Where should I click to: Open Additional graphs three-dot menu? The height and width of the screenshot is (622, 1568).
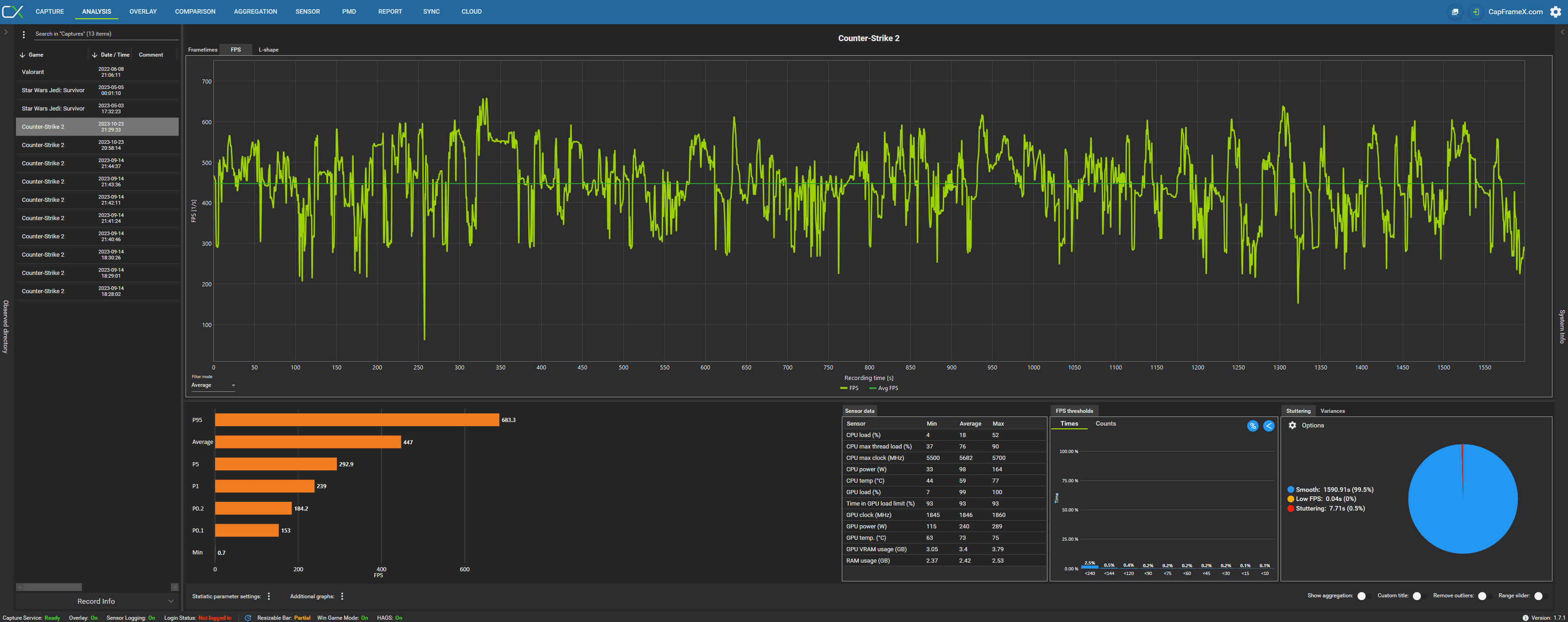(342, 596)
